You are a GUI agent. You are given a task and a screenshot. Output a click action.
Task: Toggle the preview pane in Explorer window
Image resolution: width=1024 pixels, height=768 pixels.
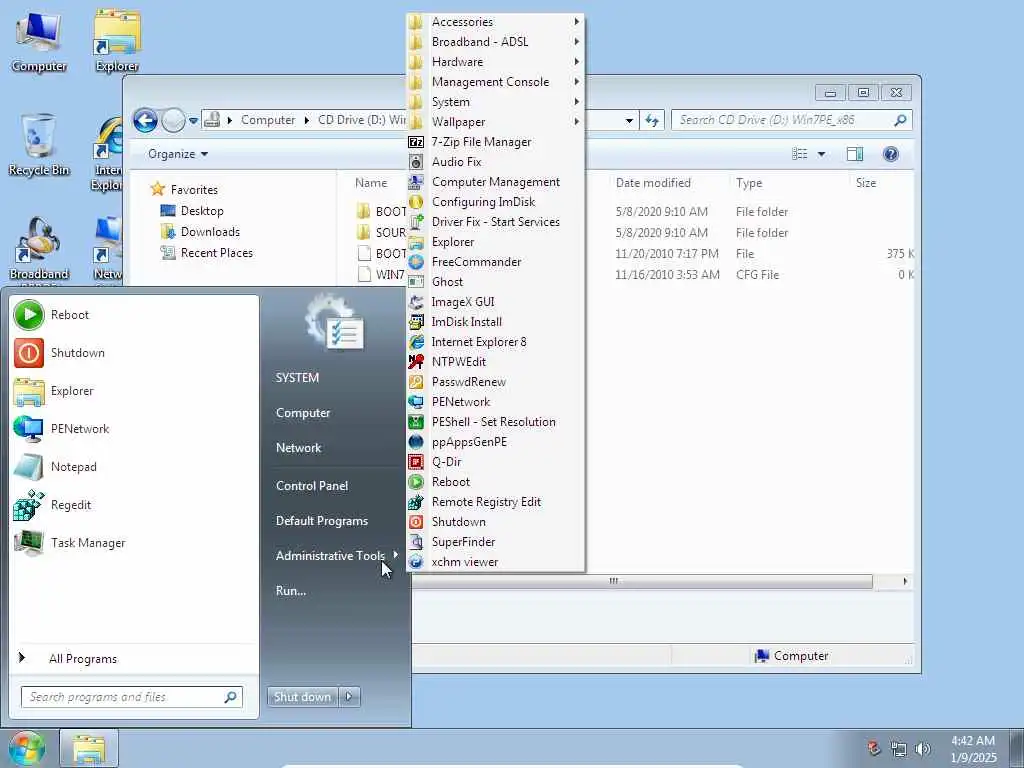pos(854,154)
